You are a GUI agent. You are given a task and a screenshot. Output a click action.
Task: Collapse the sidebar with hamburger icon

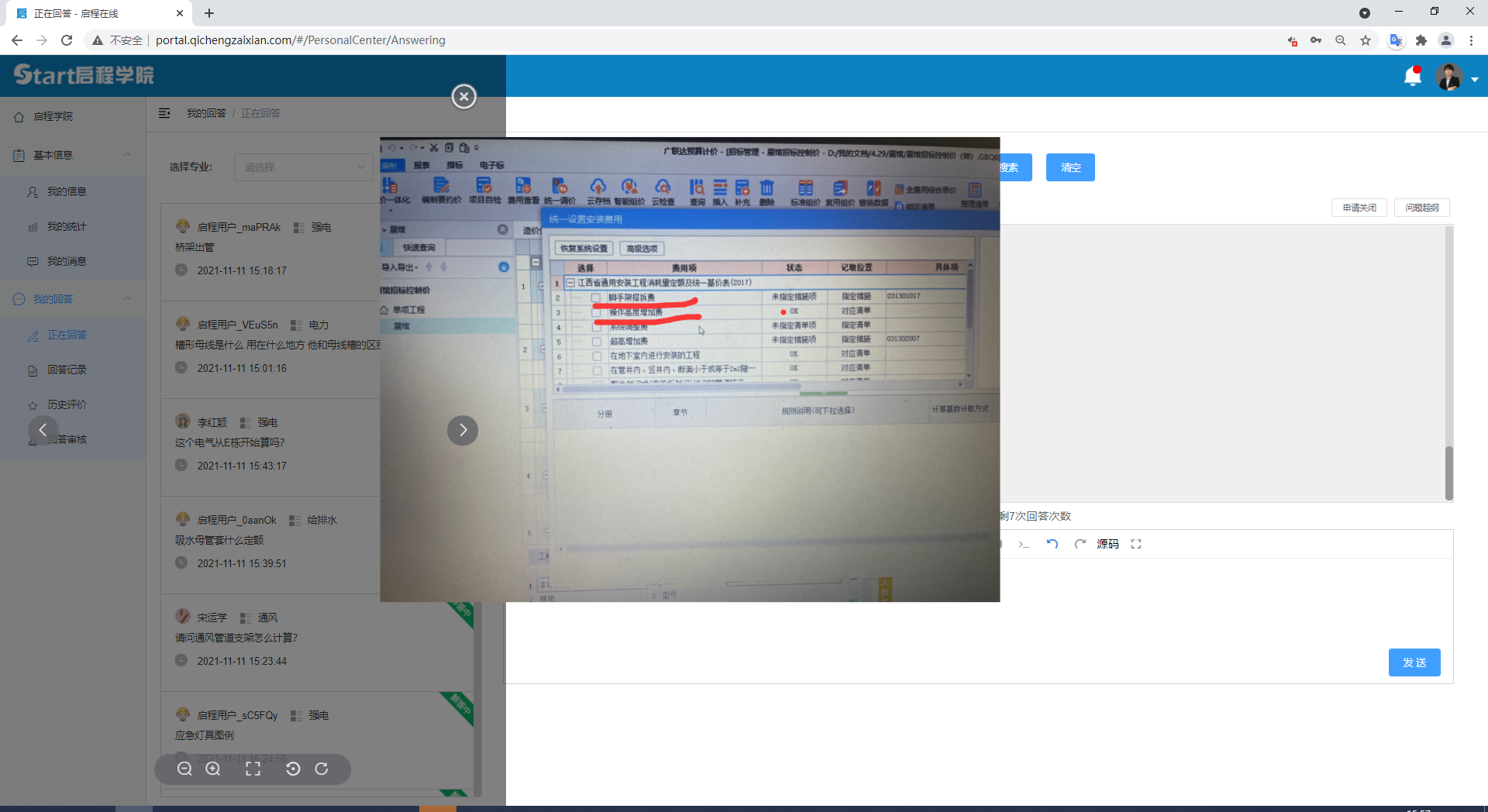(x=164, y=113)
